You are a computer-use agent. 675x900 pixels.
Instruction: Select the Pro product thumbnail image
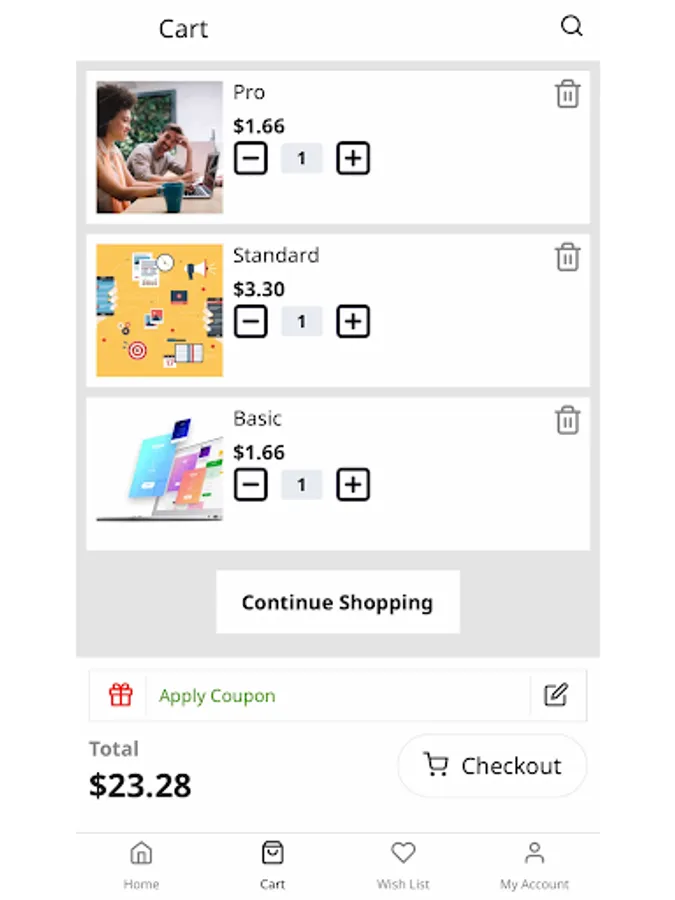coord(158,146)
